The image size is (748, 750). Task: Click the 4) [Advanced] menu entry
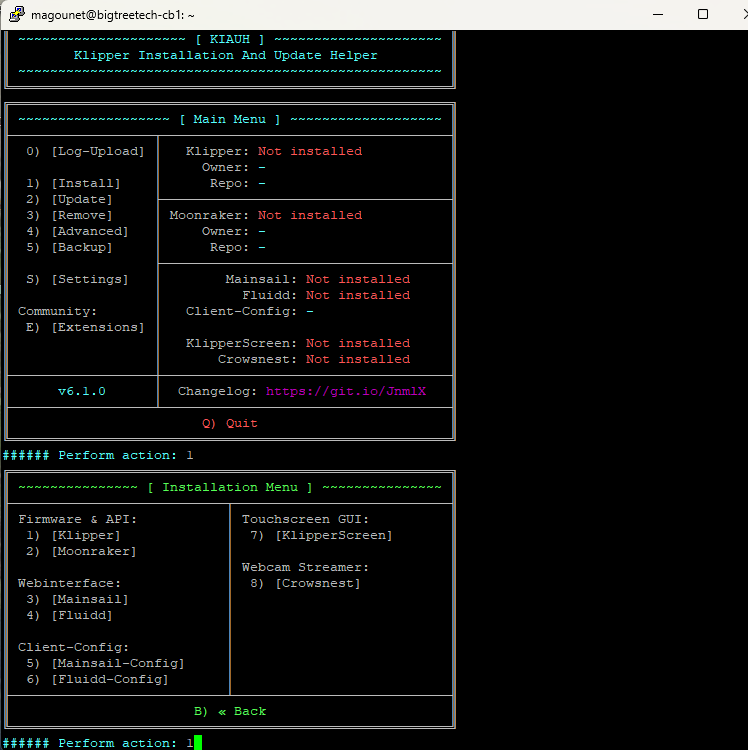(x=77, y=231)
